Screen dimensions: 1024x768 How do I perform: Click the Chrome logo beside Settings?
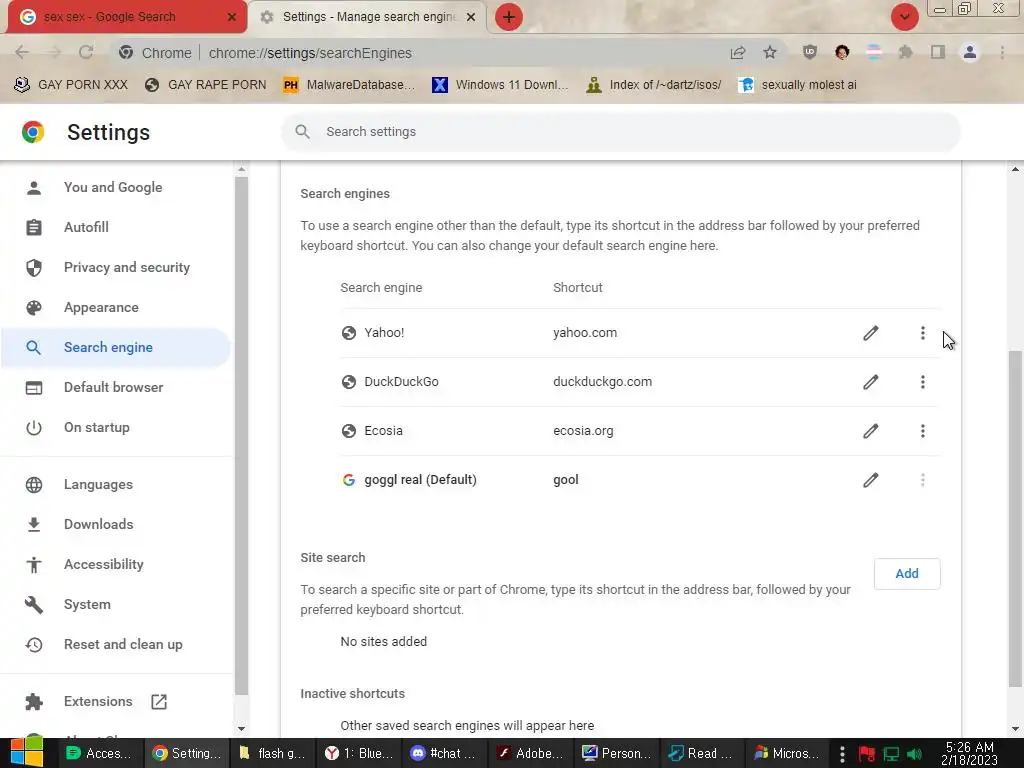click(33, 132)
